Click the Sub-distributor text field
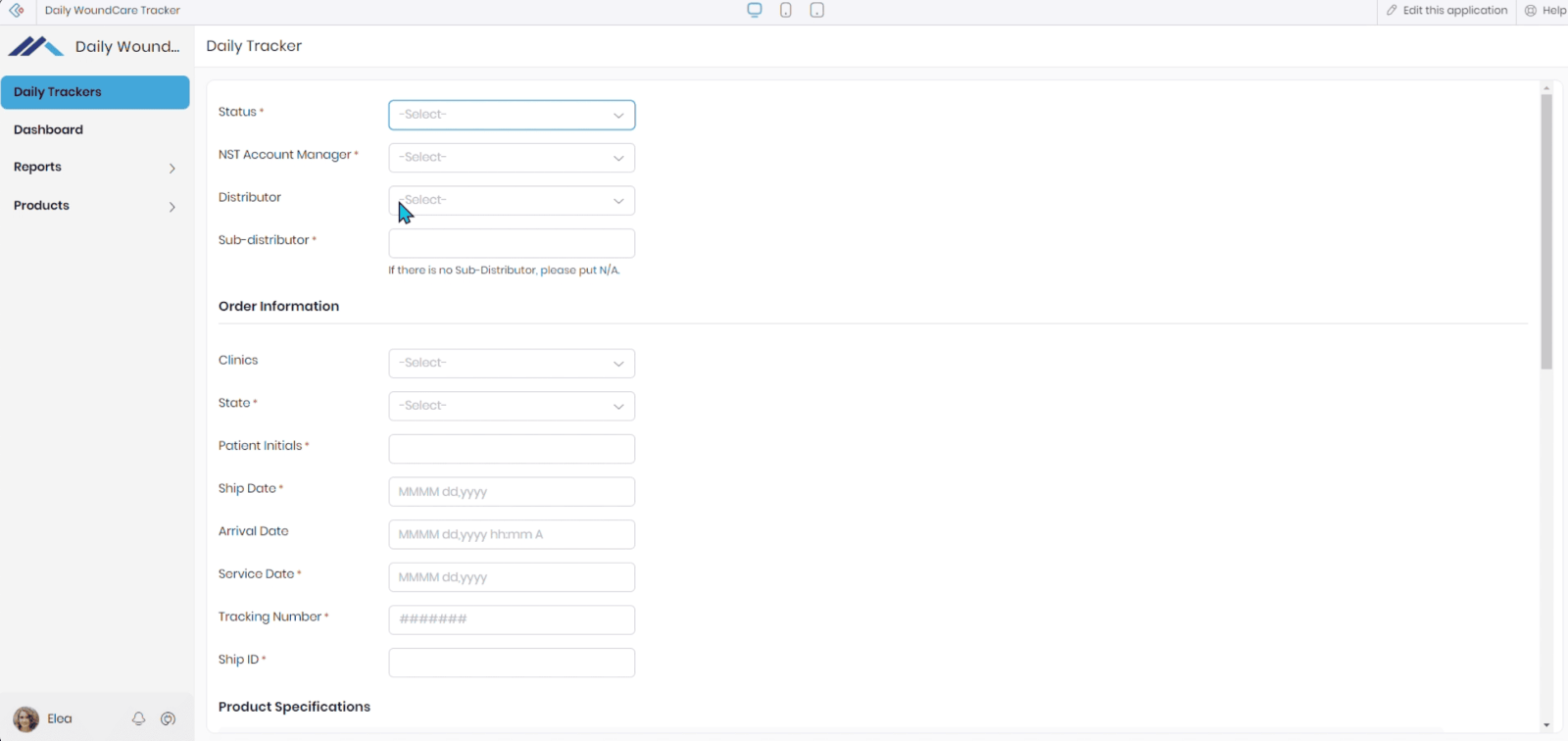Viewport: 1568px width, 741px height. 512,243
